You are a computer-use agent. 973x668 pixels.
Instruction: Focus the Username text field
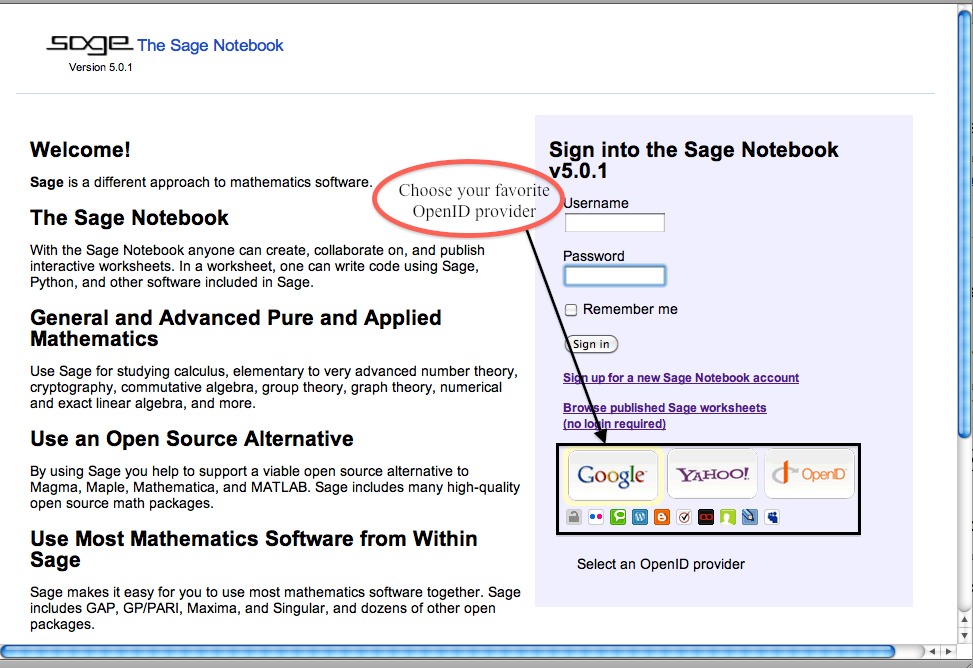(x=614, y=222)
